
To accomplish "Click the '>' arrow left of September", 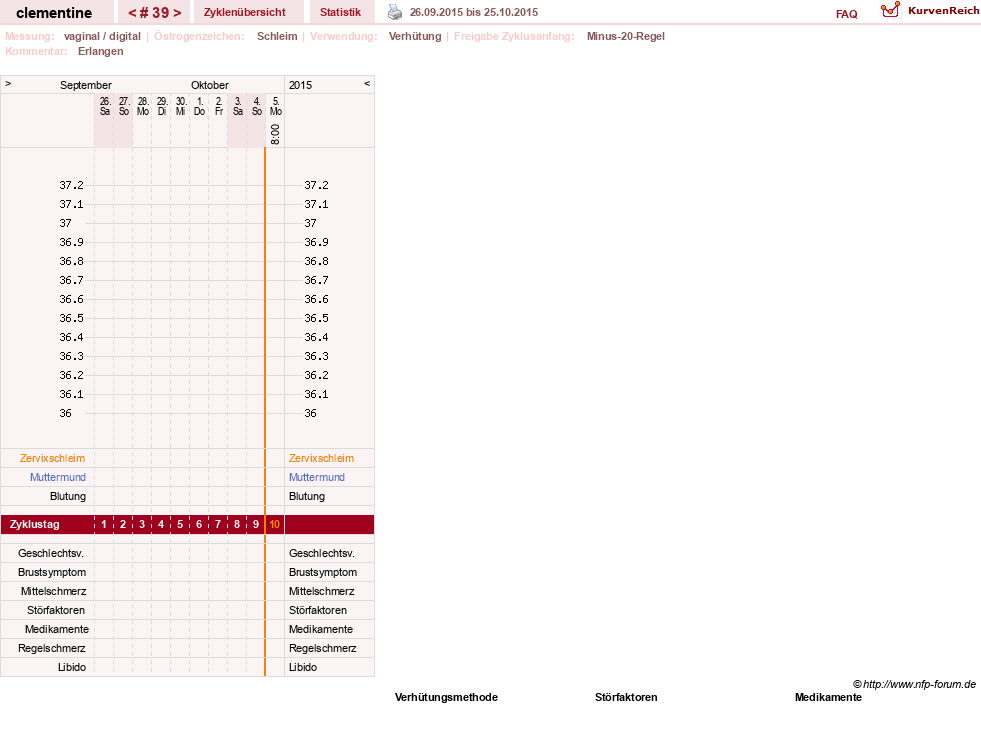I will tap(8, 83).
